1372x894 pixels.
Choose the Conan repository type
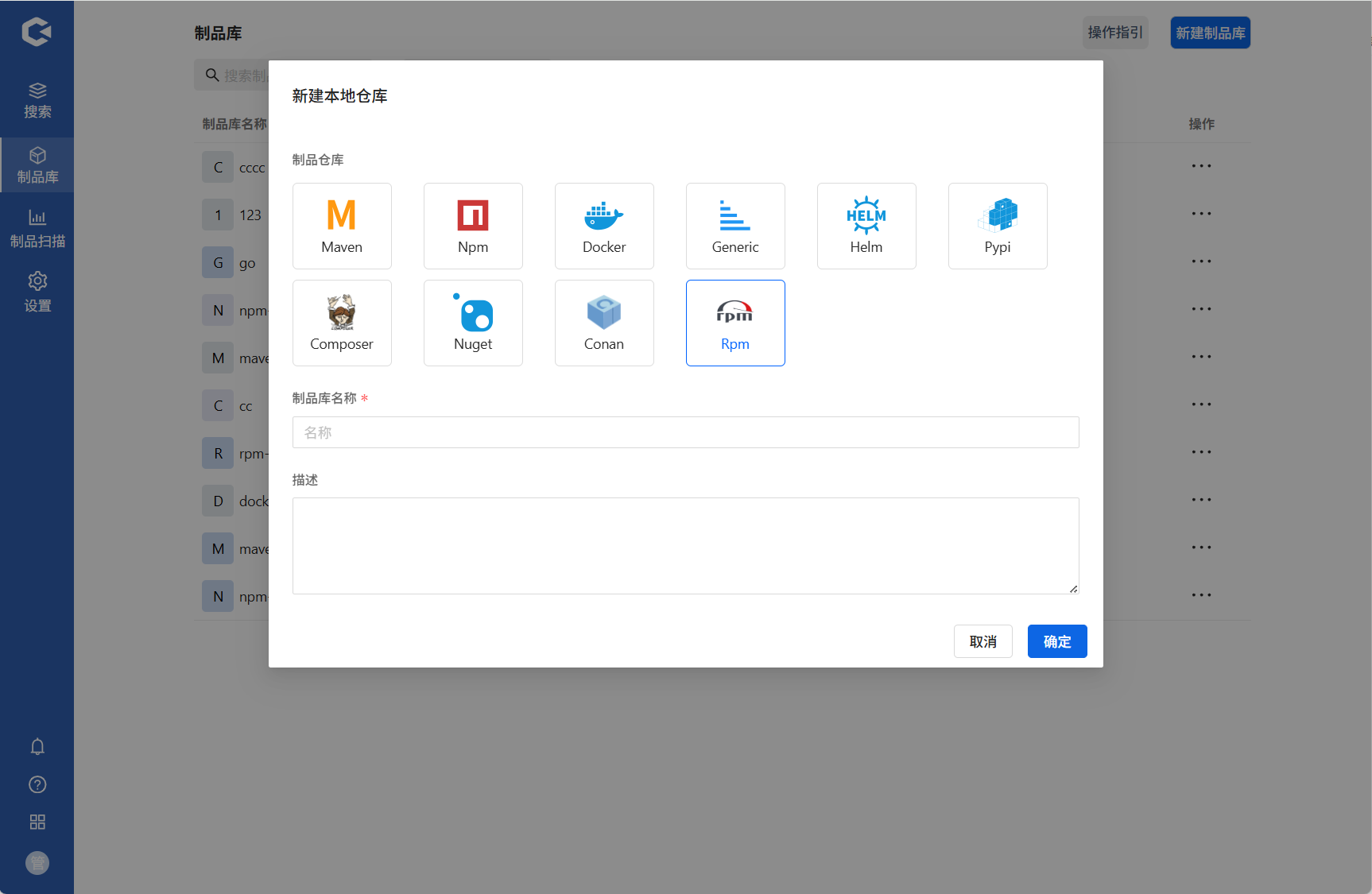(604, 323)
